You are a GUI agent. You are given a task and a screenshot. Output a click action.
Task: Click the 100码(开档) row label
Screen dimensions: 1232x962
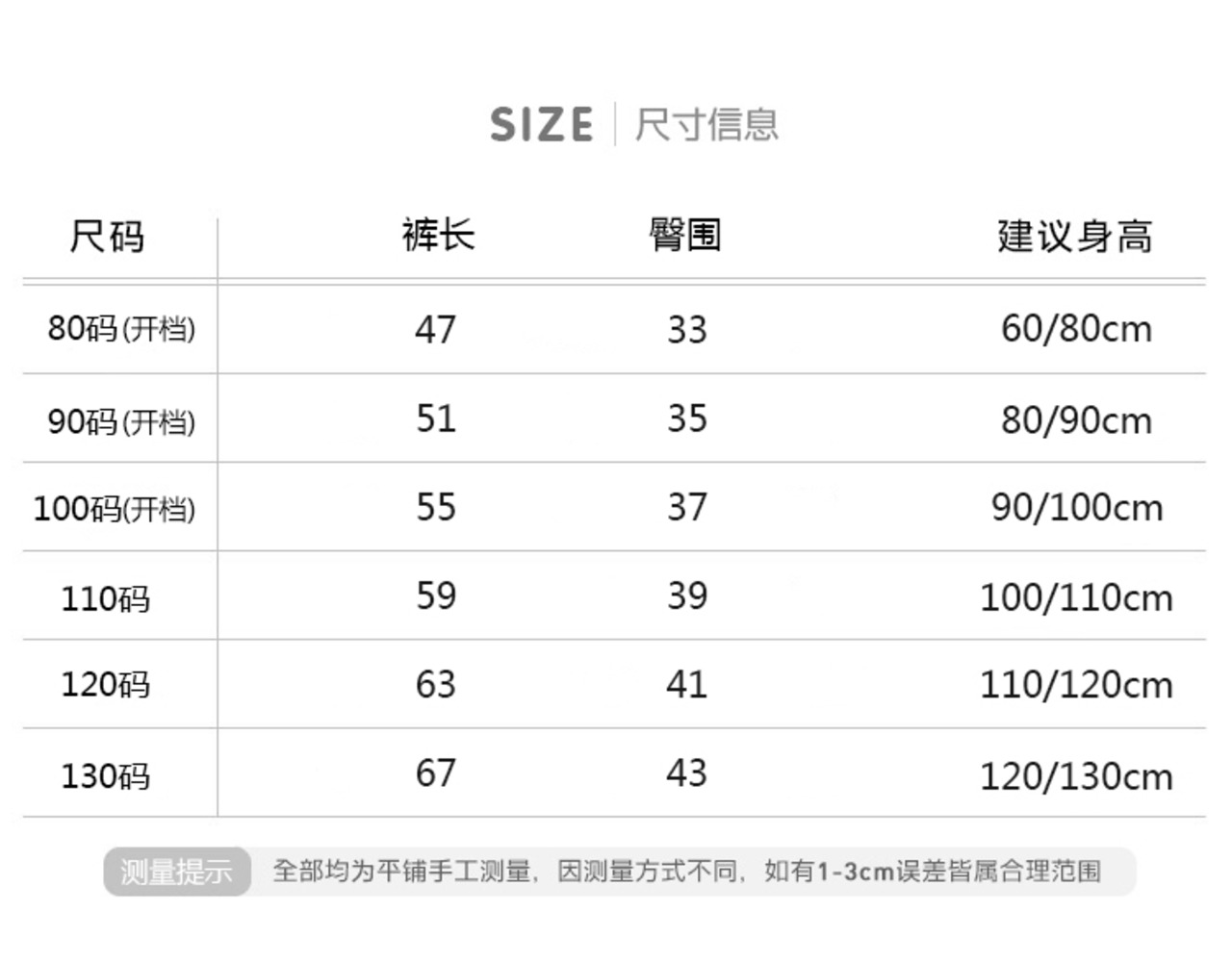click(x=115, y=509)
